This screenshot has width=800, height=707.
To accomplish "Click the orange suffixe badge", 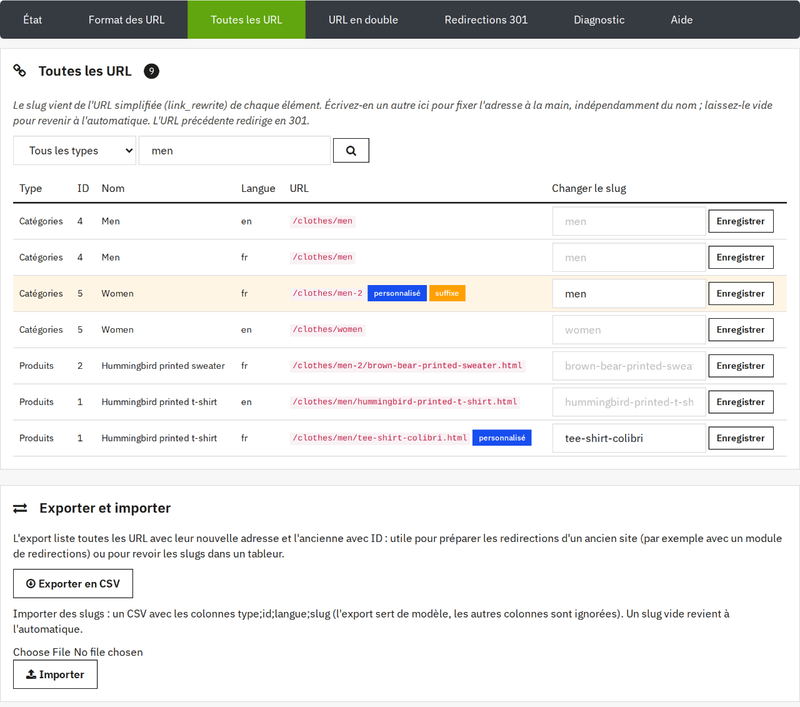I will coord(447,293).
